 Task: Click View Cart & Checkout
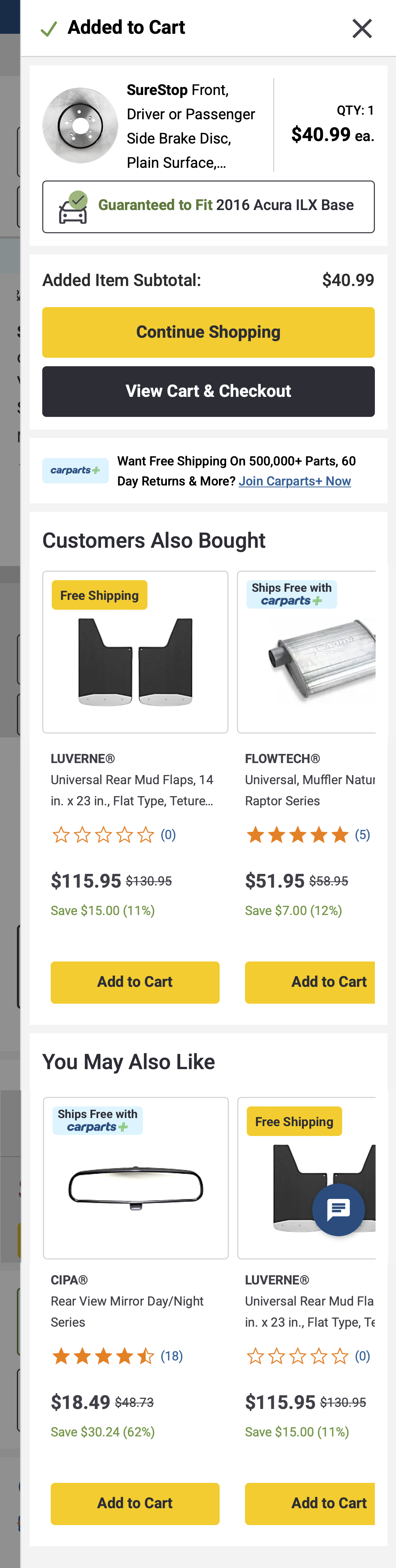tap(208, 391)
